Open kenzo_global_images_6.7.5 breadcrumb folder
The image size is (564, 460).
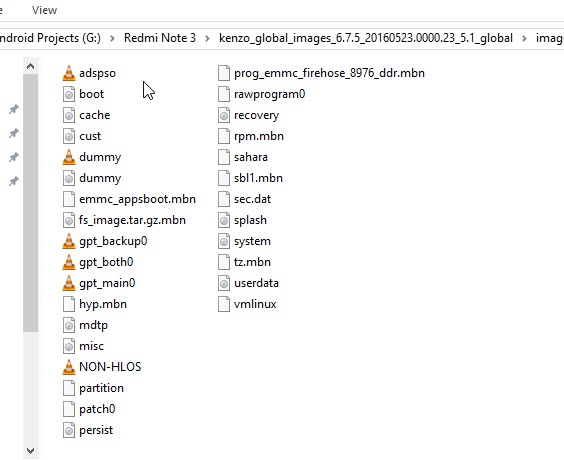pyautogui.click(x=366, y=38)
